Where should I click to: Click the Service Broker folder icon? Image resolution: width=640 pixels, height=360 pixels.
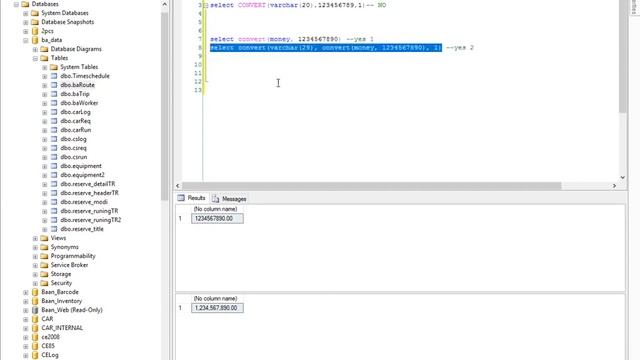[x=44, y=265]
